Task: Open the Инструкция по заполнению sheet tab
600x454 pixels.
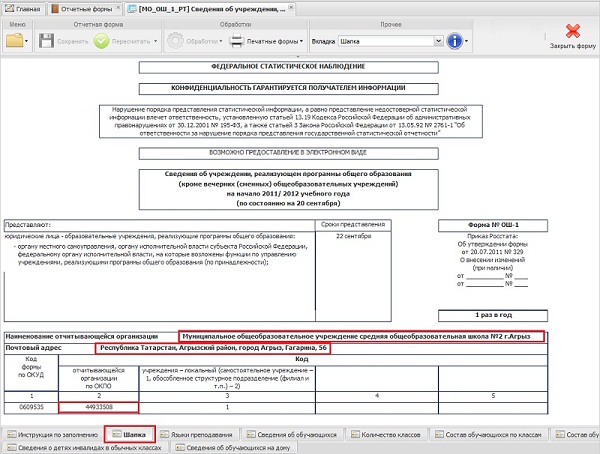Action: [53, 434]
